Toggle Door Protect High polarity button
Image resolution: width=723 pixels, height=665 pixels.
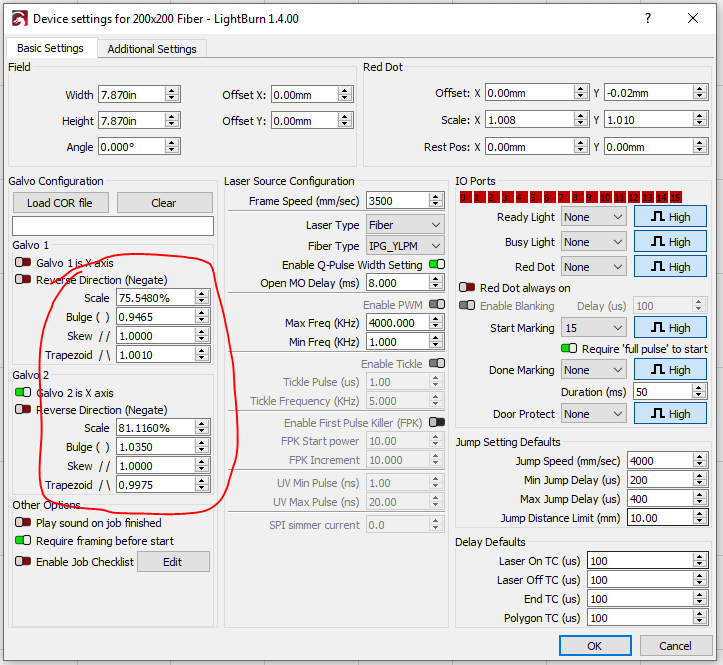(x=670, y=414)
